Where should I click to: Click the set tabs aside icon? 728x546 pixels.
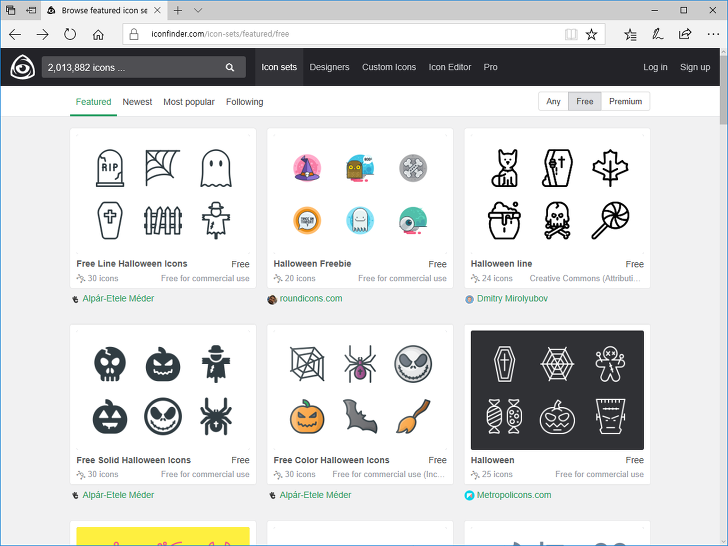[x=31, y=10]
